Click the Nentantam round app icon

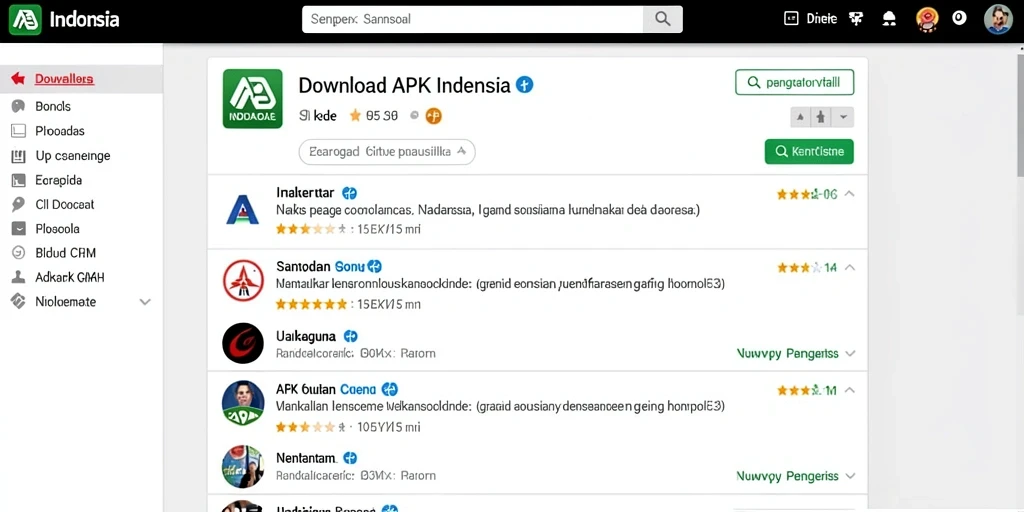click(x=243, y=466)
